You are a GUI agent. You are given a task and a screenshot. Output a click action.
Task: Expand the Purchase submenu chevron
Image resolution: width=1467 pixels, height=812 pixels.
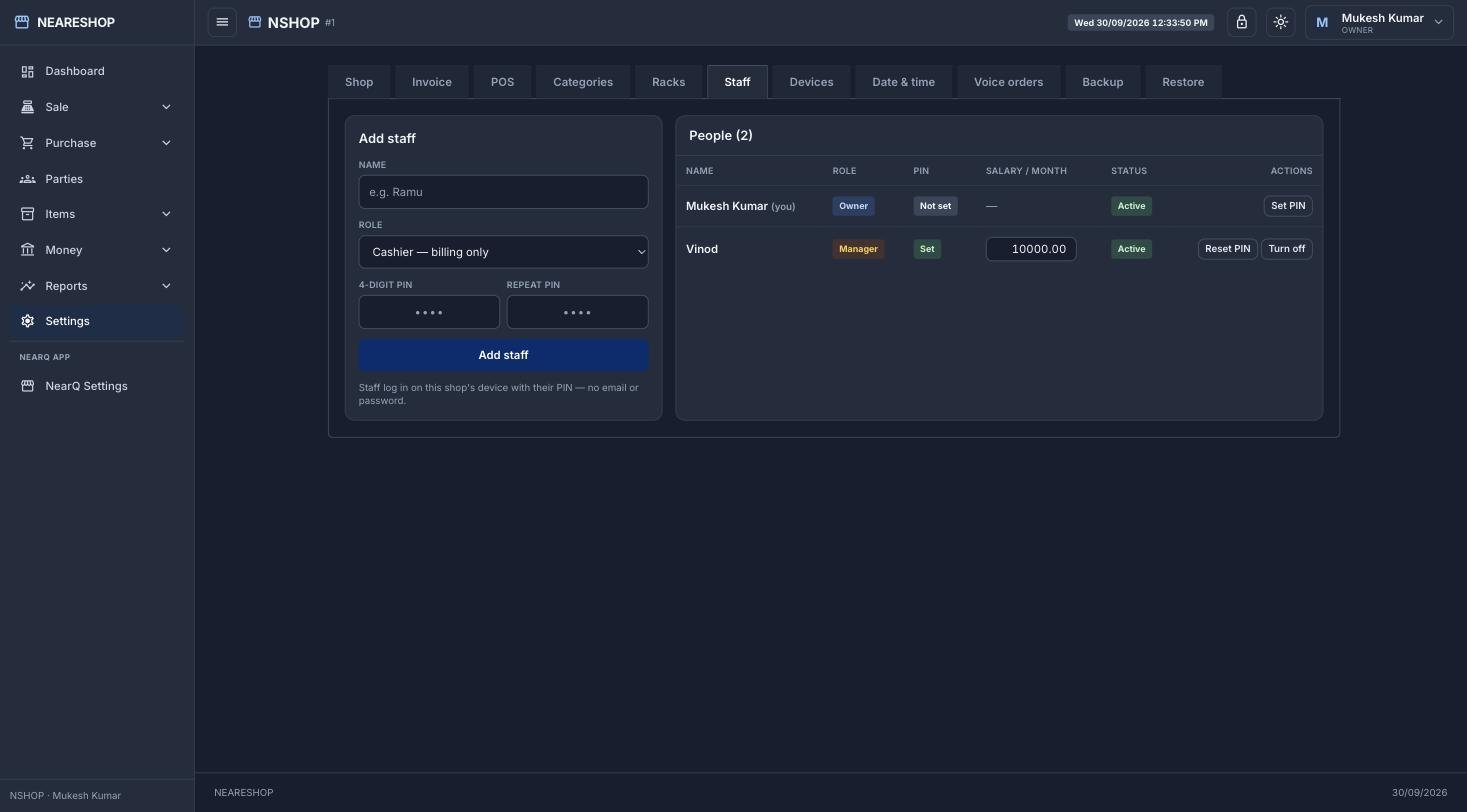(x=166, y=143)
